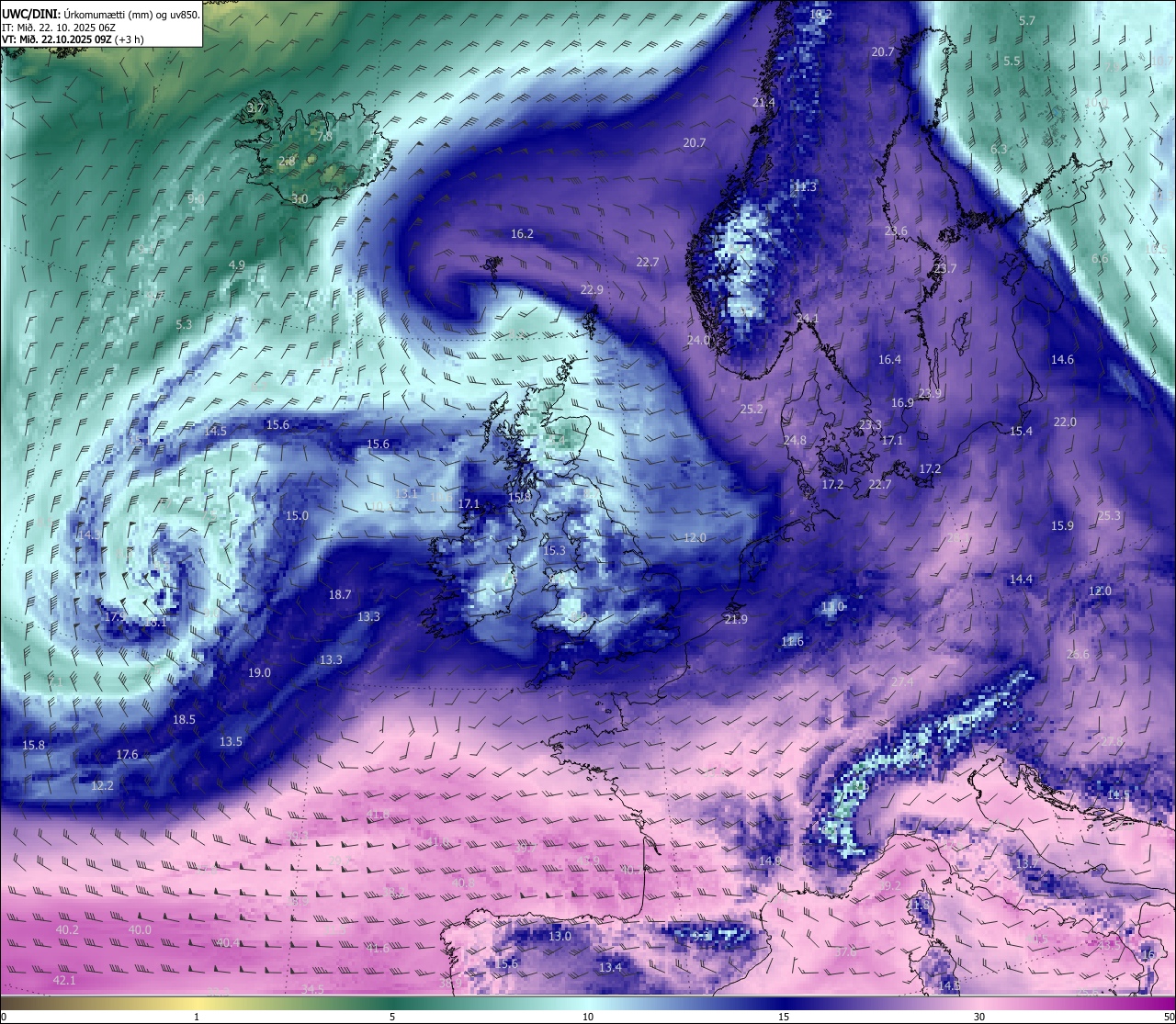
Task: Click the 17.6 value in the Atlantic
Action: pyautogui.click(x=127, y=755)
